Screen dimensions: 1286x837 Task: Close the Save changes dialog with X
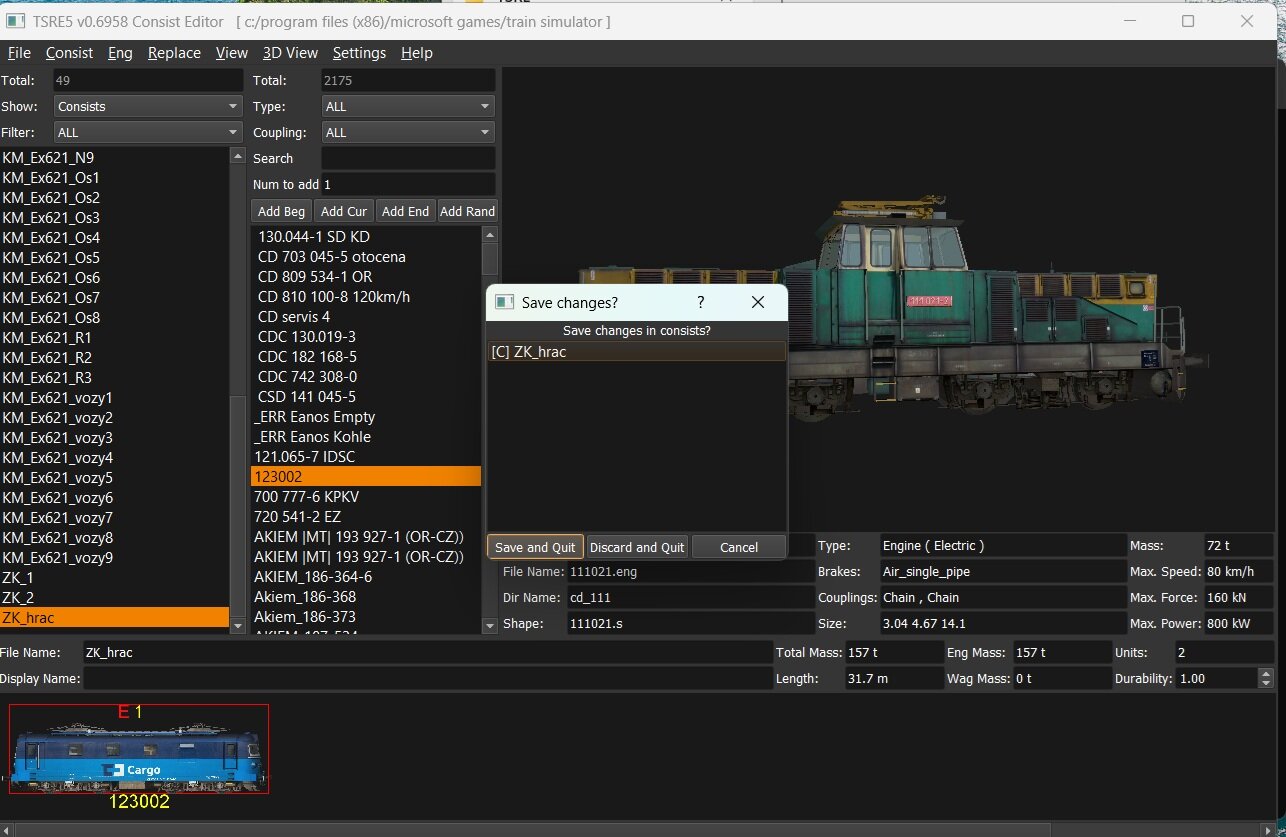(757, 302)
